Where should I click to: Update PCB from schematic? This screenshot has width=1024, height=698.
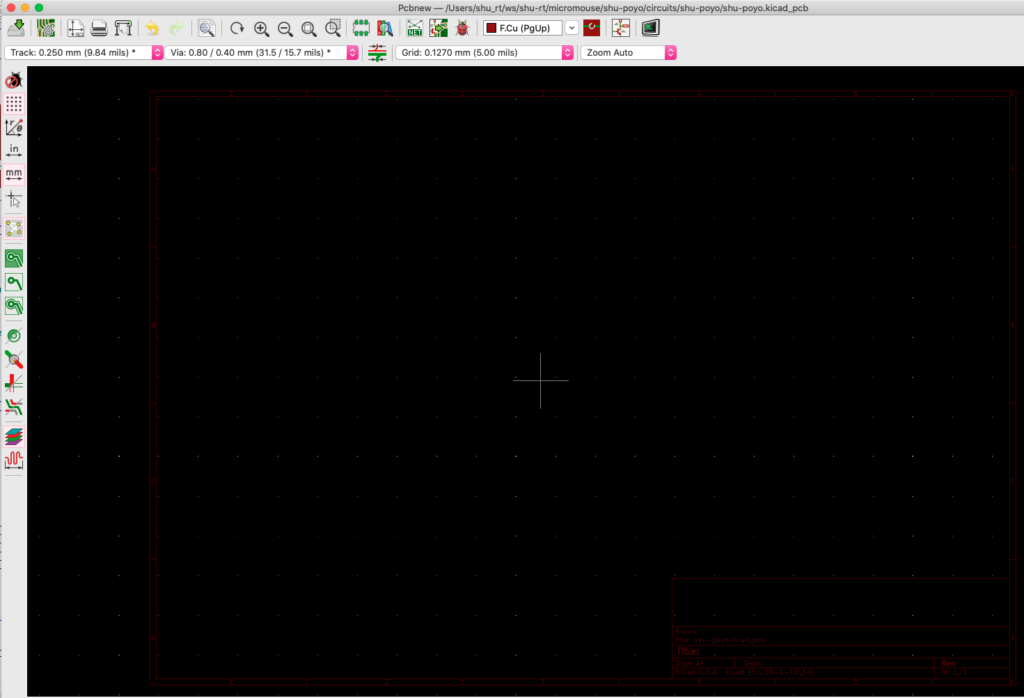click(x=438, y=28)
